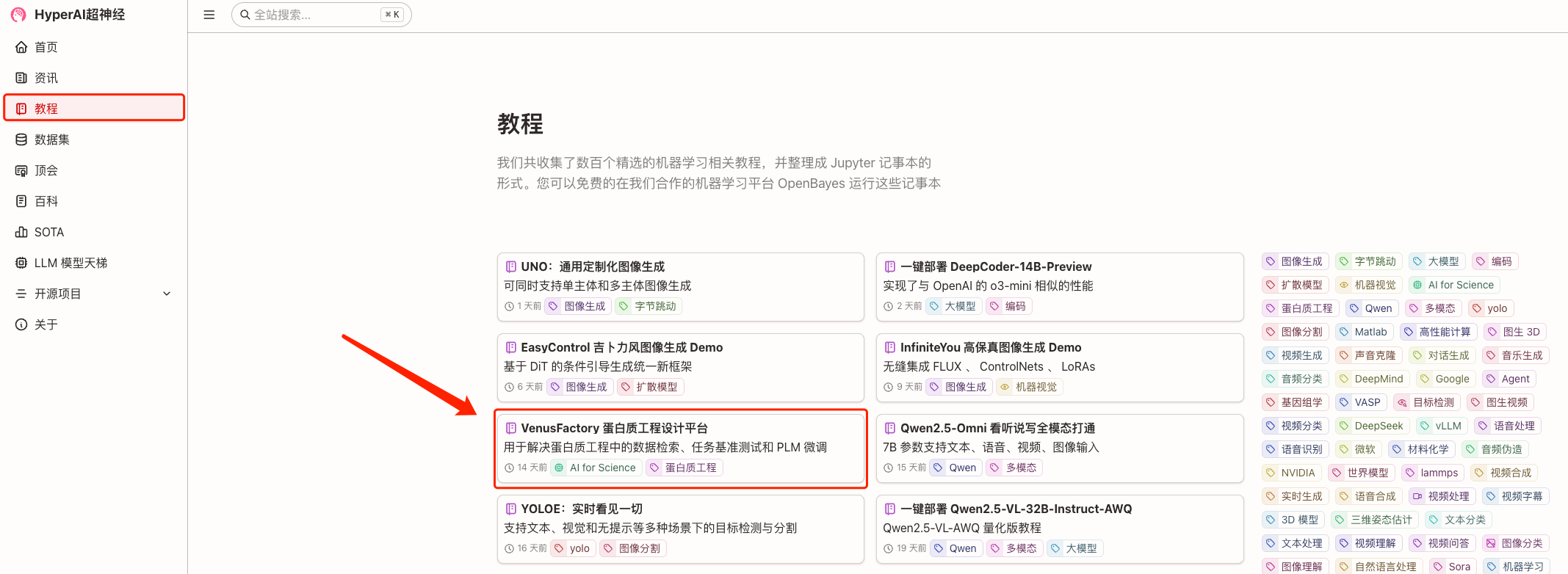Click 扩散模型 tag on EasyControl card
The width and height of the screenshot is (1568, 574).
click(649, 387)
